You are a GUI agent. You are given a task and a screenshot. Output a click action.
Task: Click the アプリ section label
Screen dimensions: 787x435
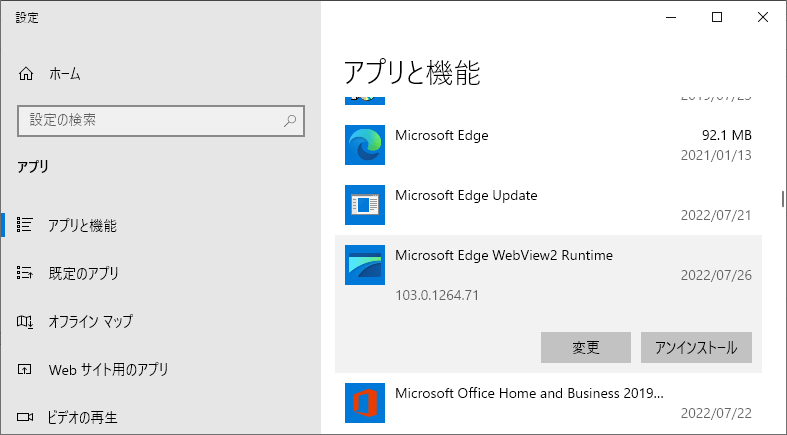33,167
